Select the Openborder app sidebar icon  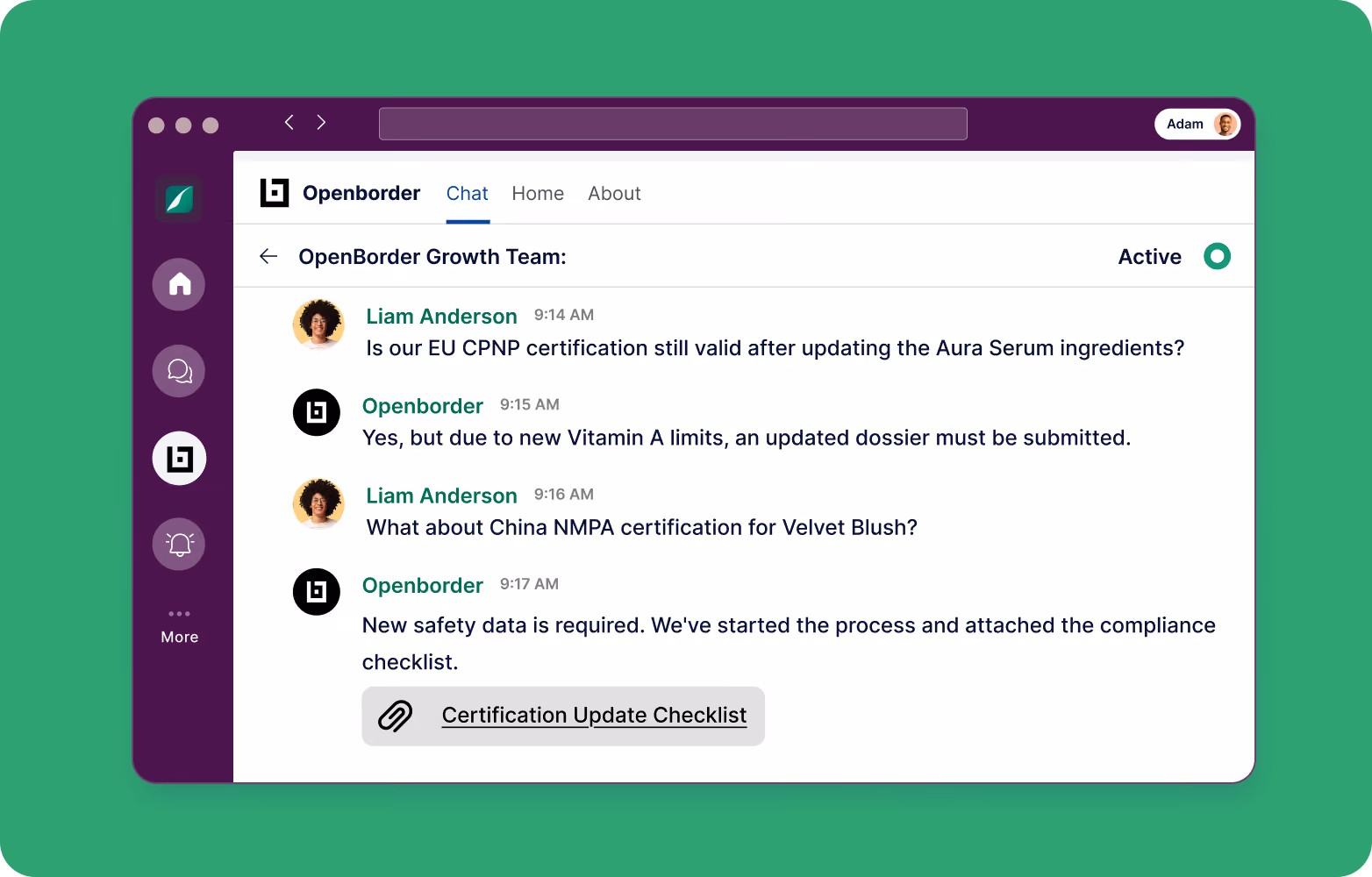(x=179, y=458)
